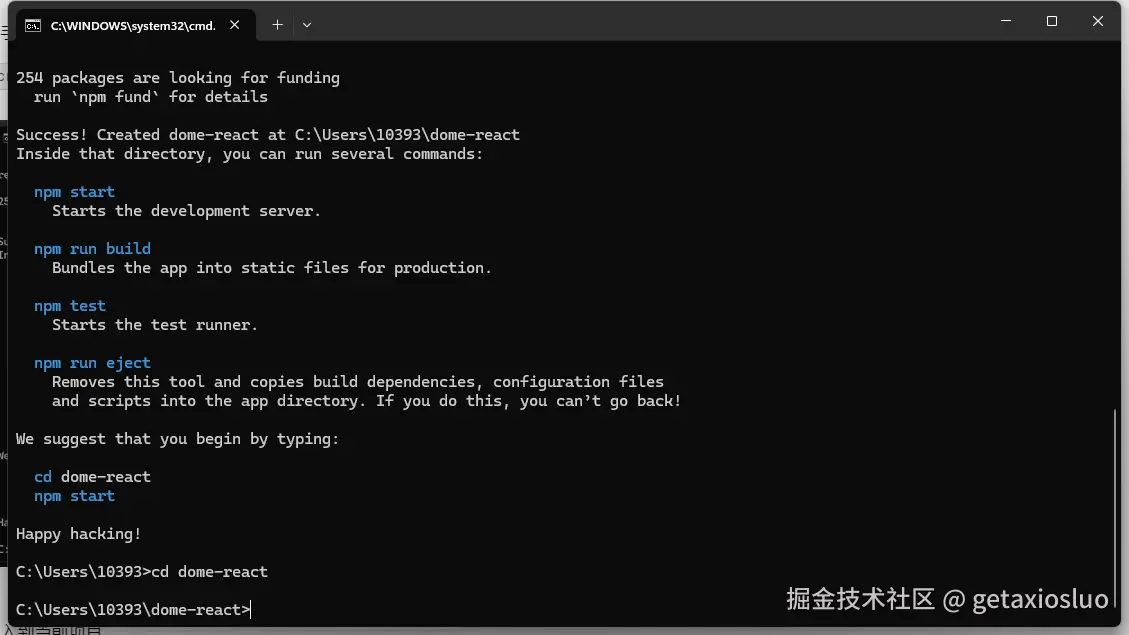The image size is (1129, 635).
Task: Click the "npm run build" command text
Action: (92, 249)
